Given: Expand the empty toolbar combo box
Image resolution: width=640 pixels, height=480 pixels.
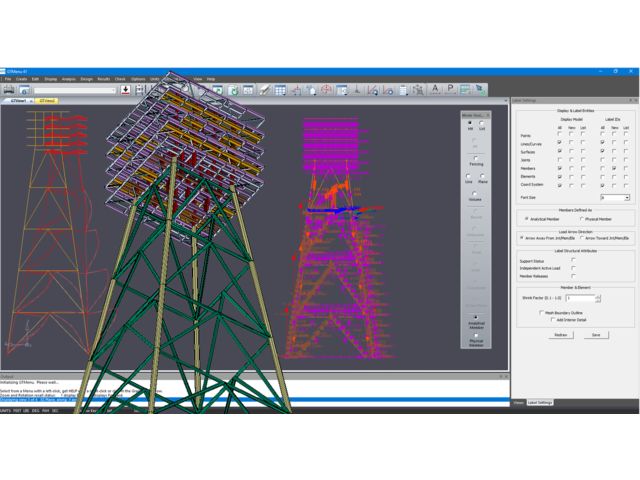Looking at the screenshot, I should coord(113,90).
